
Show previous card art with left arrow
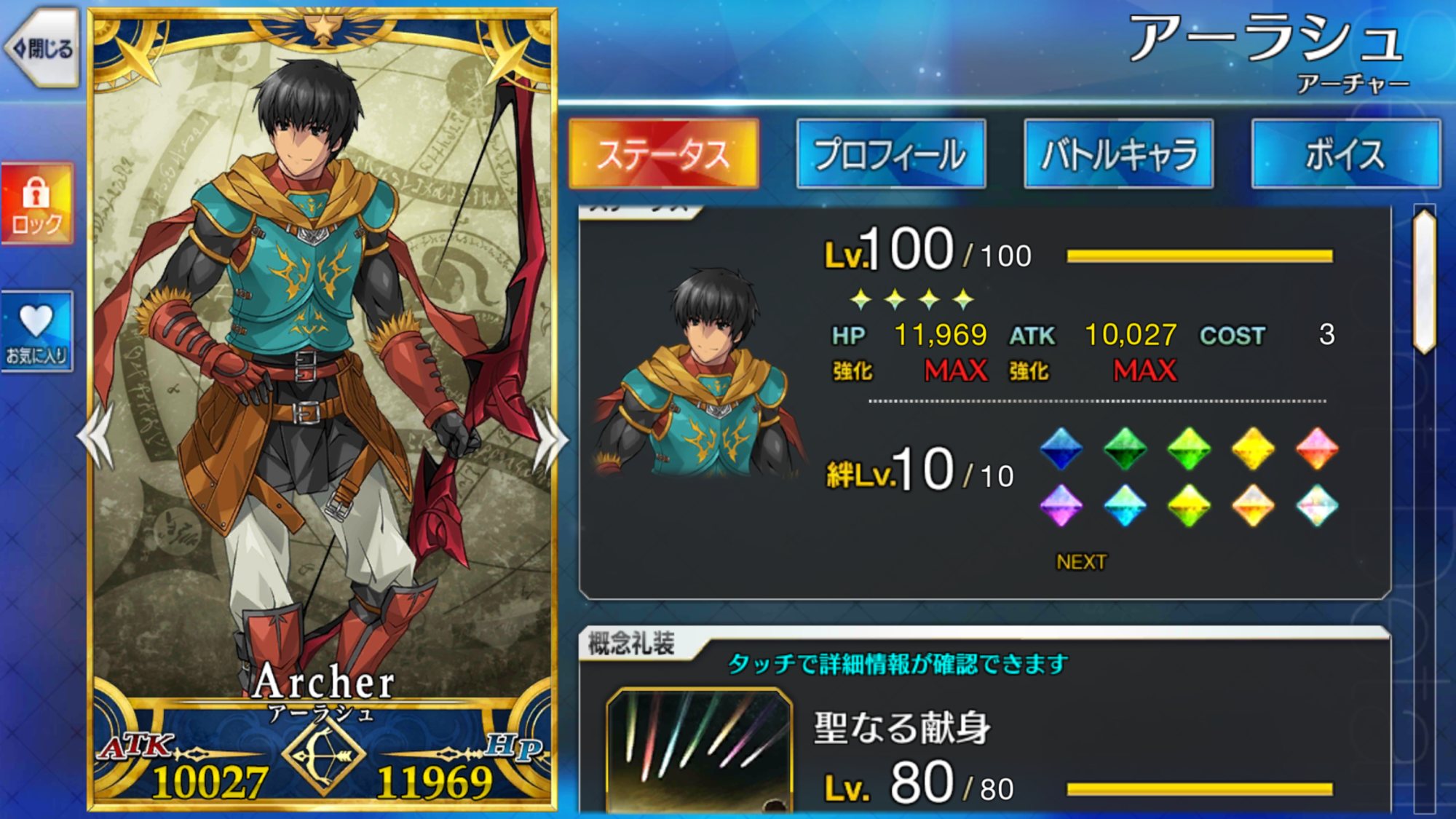point(96,437)
